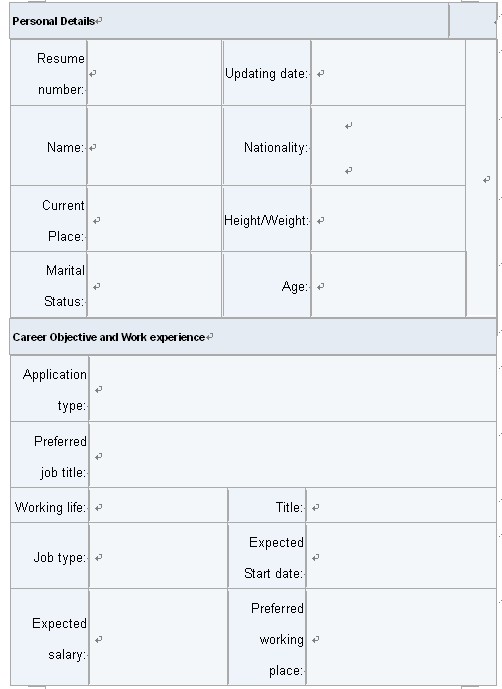This screenshot has width=502, height=689.
Task: Click the Height/Weight empty cell
Action: [x=388, y=219]
